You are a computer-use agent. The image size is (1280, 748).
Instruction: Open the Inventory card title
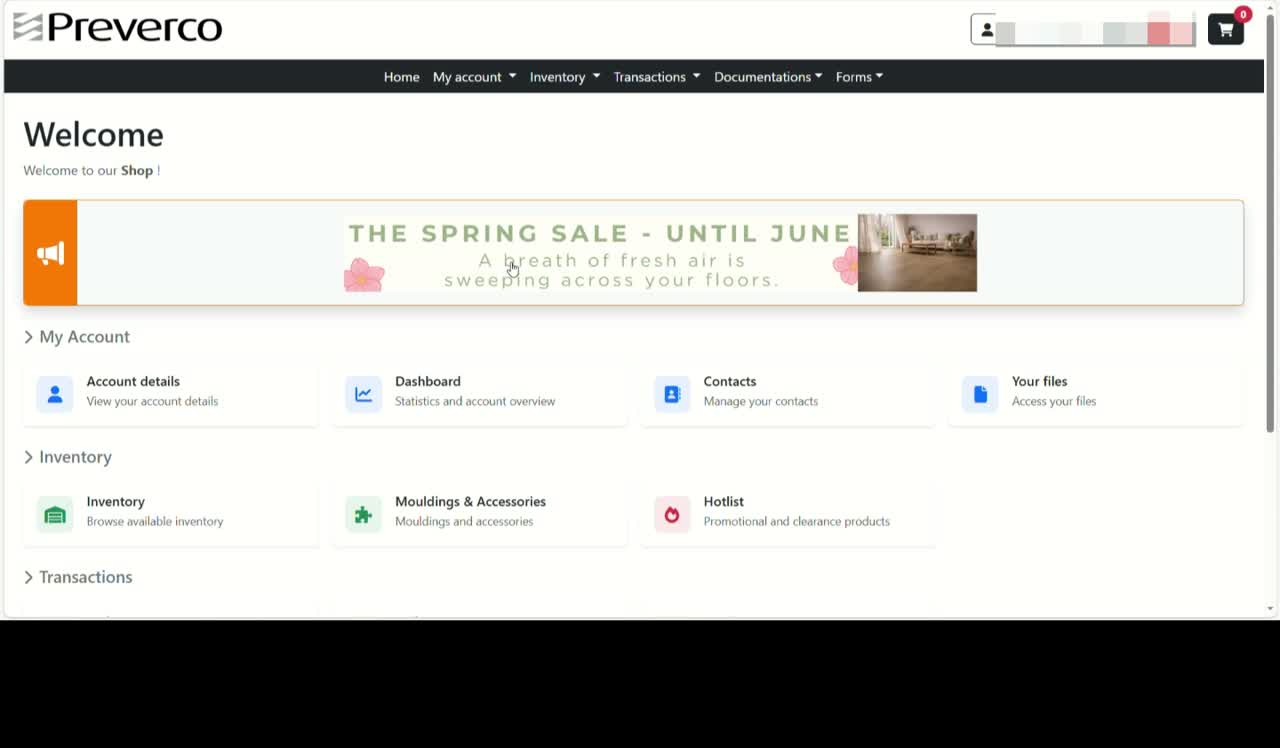coord(115,501)
